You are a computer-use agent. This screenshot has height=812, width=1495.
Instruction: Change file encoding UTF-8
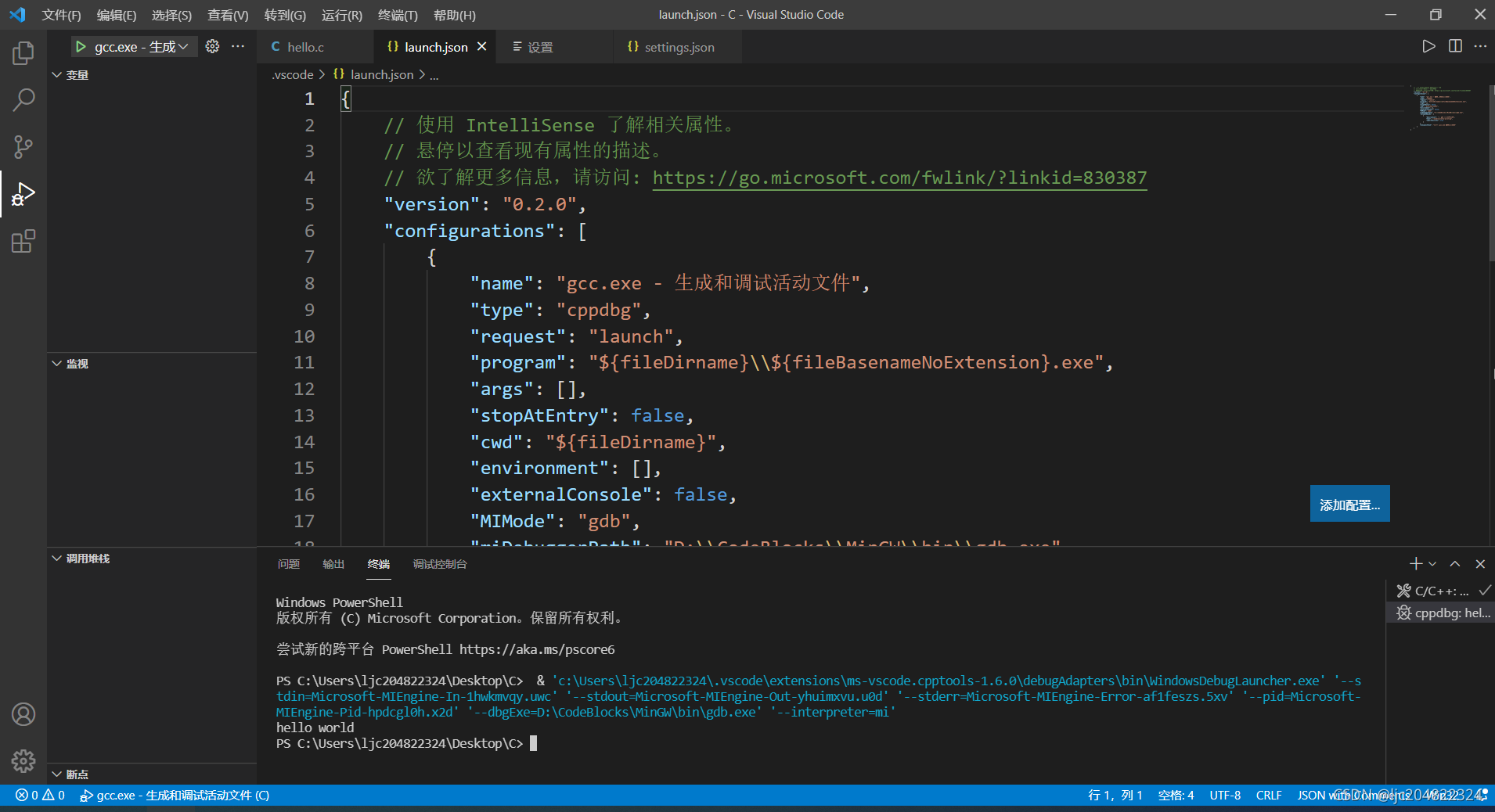click(1225, 796)
